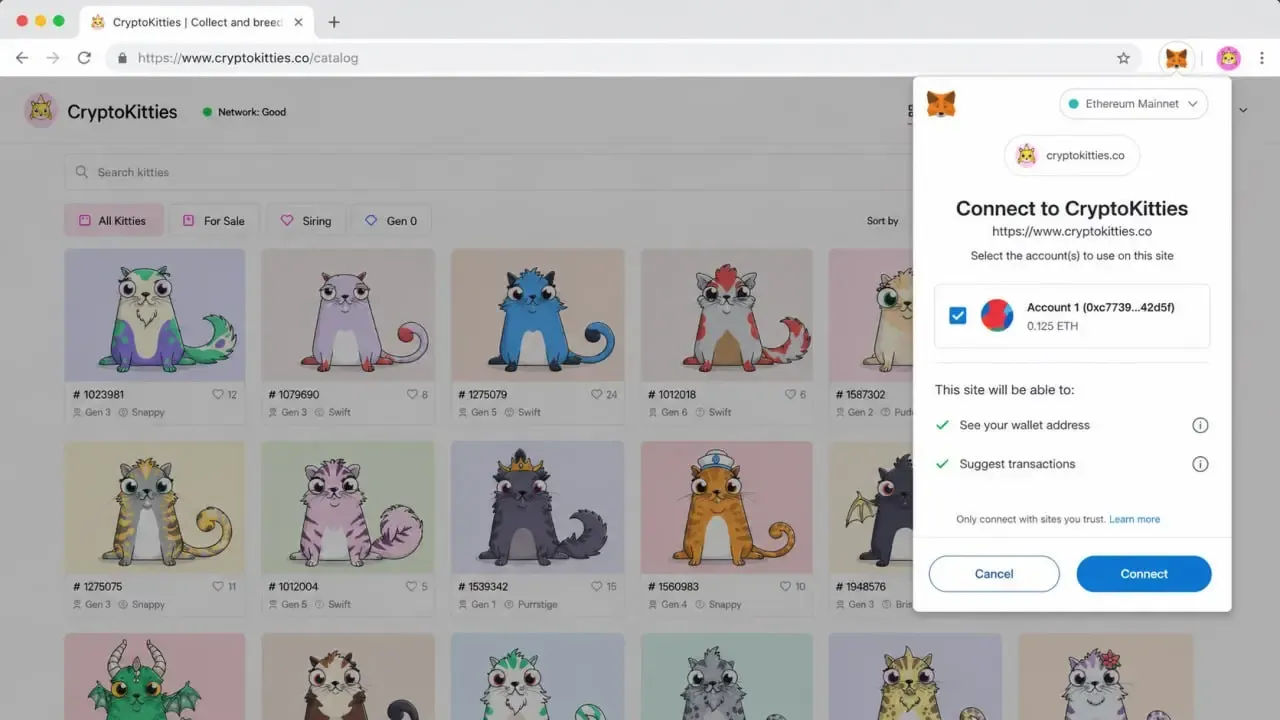Show info for See your wallet address
Image resolution: width=1280 pixels, height=720 pixels.
coord(1200,425)
